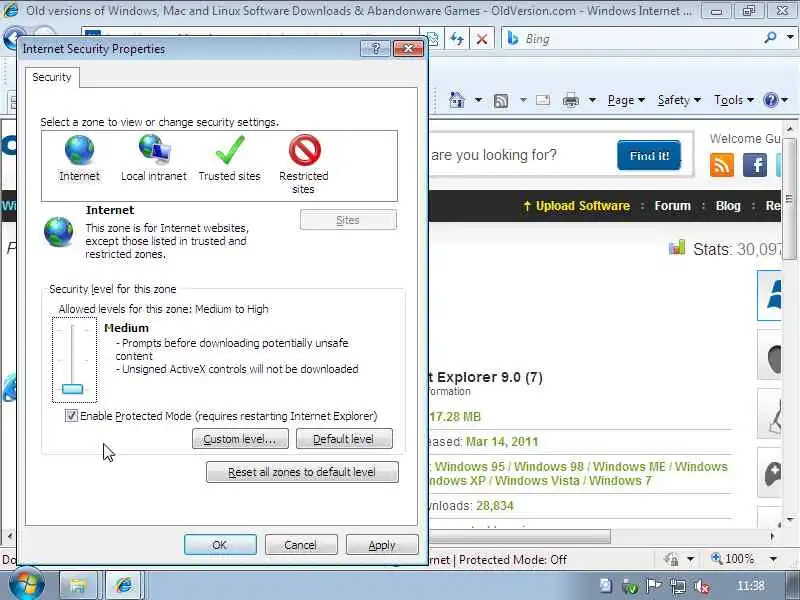
Task: Click the dialog Help question mark button
Action: coord(376,48)
